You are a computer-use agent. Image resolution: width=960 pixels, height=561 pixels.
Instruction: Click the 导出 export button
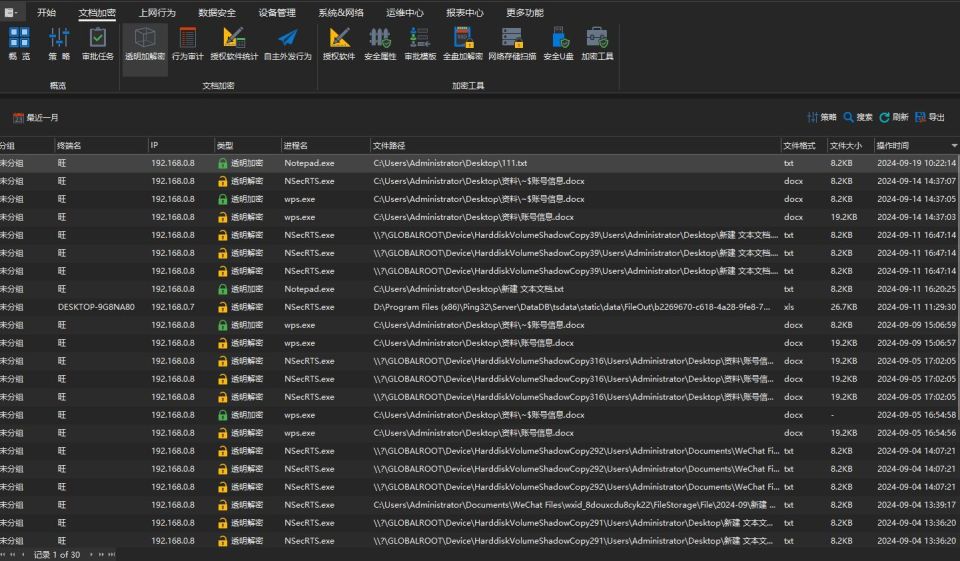(930, 117)
